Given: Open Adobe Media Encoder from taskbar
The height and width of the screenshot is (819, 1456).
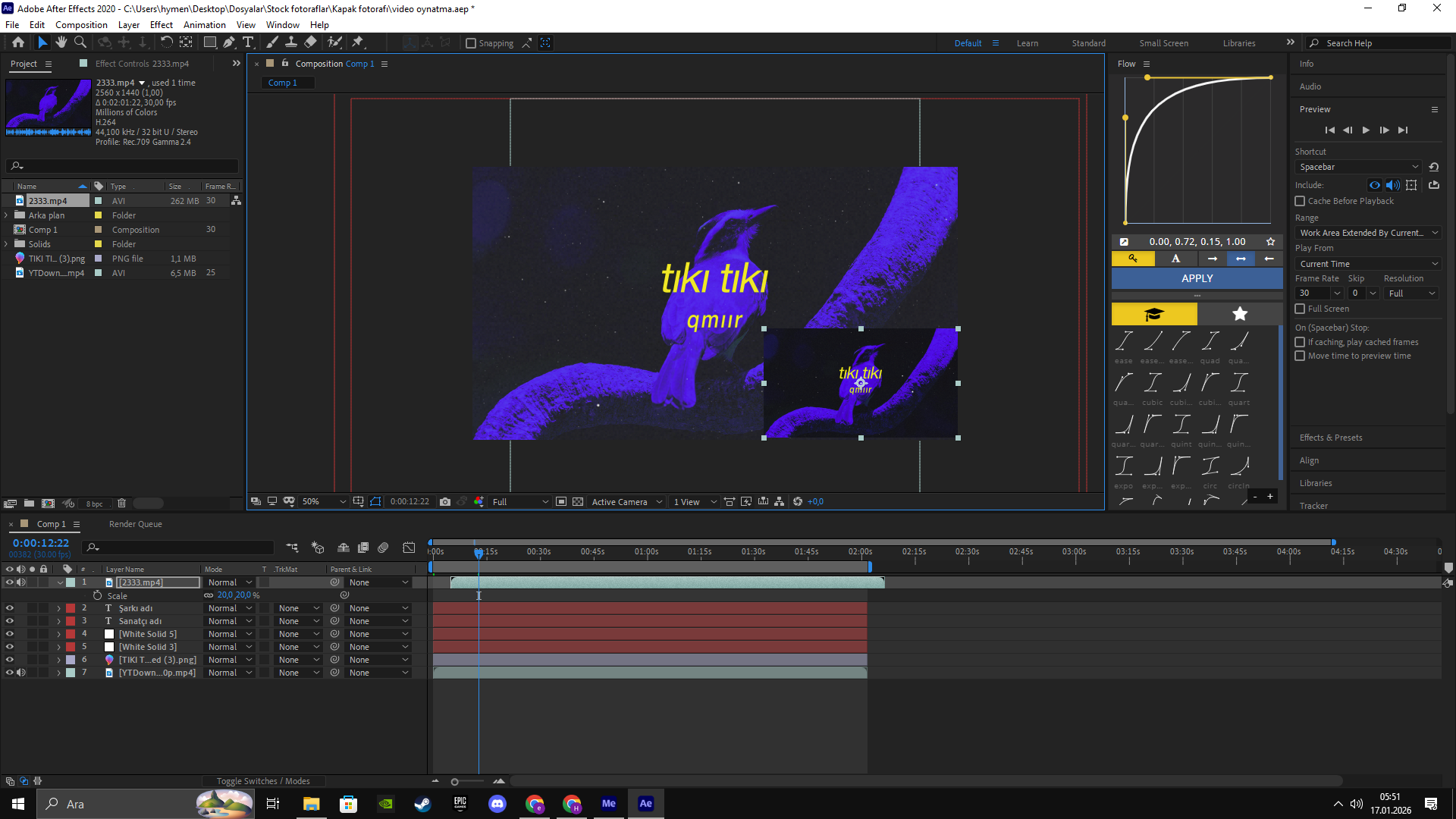Looking at the screenshot, I should point(609,804).
